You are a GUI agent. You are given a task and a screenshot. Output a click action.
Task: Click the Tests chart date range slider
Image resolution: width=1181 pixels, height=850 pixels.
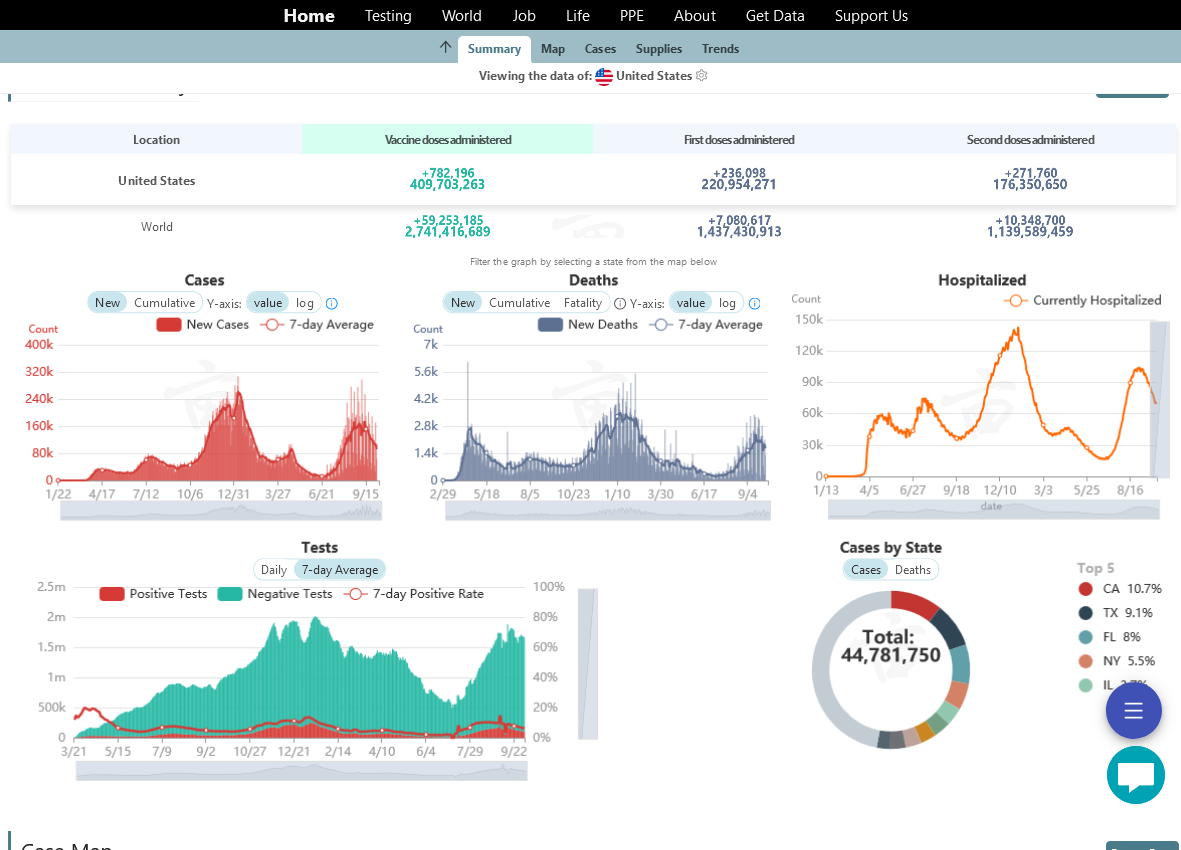301,771
